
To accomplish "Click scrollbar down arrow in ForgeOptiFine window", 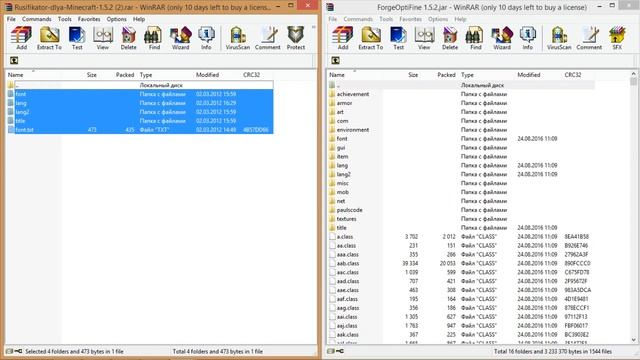I will pyautogui.click(x=633, y=340).
